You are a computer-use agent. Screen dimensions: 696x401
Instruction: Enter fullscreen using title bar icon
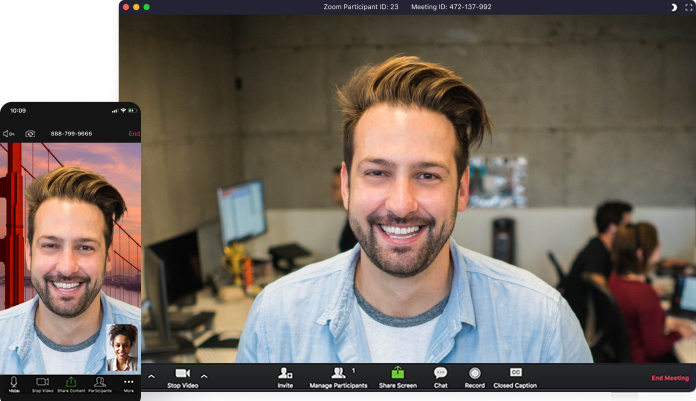tap(689, 7)
